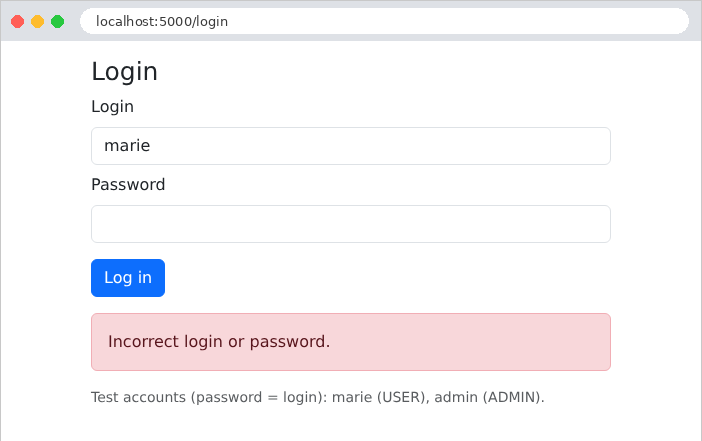Click the Test accounts hint text
Screen dimensions: 702x441
(x=318, y=398)
